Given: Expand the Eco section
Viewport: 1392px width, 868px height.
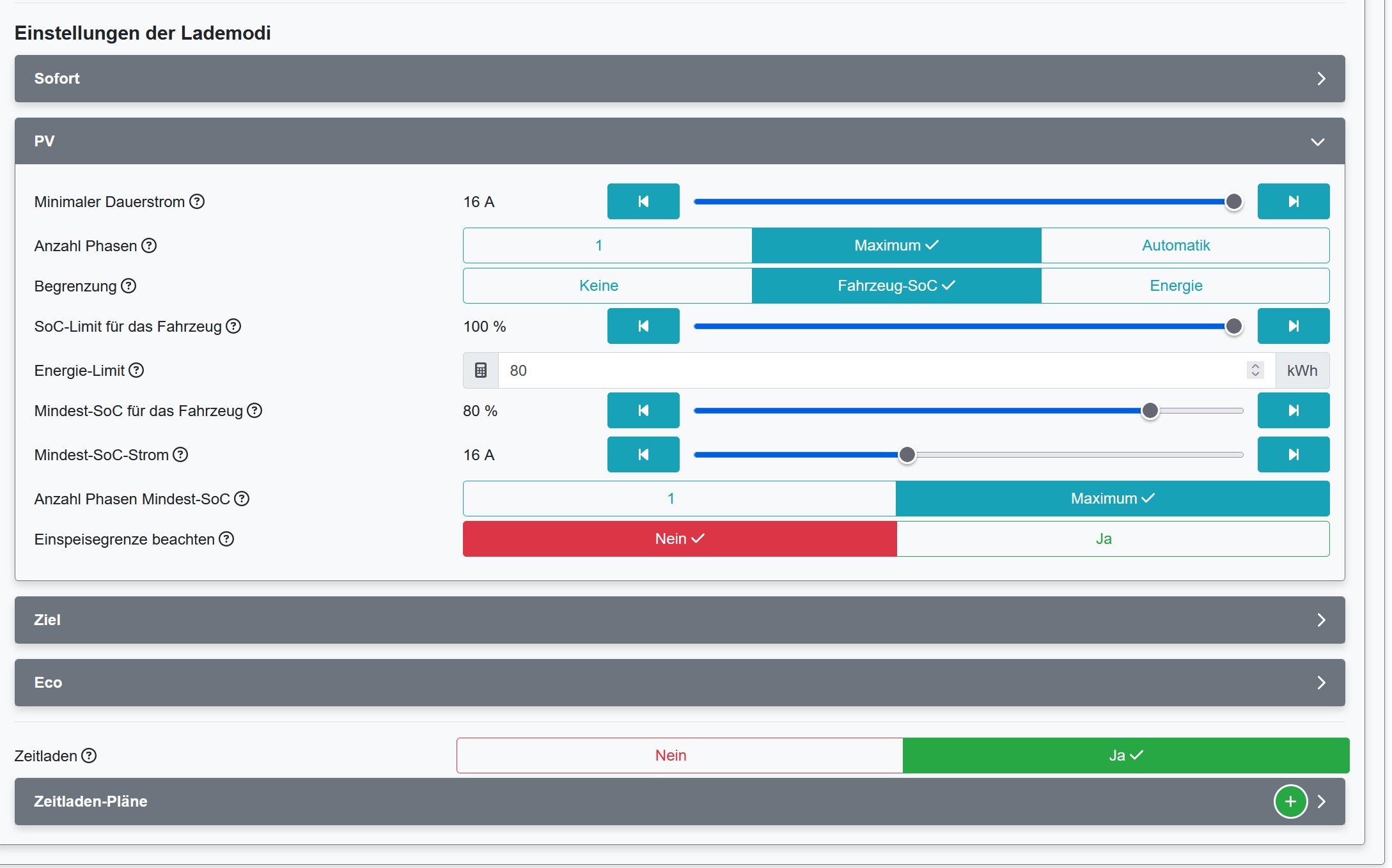Looking at the screenshot, I should (679, 683).
